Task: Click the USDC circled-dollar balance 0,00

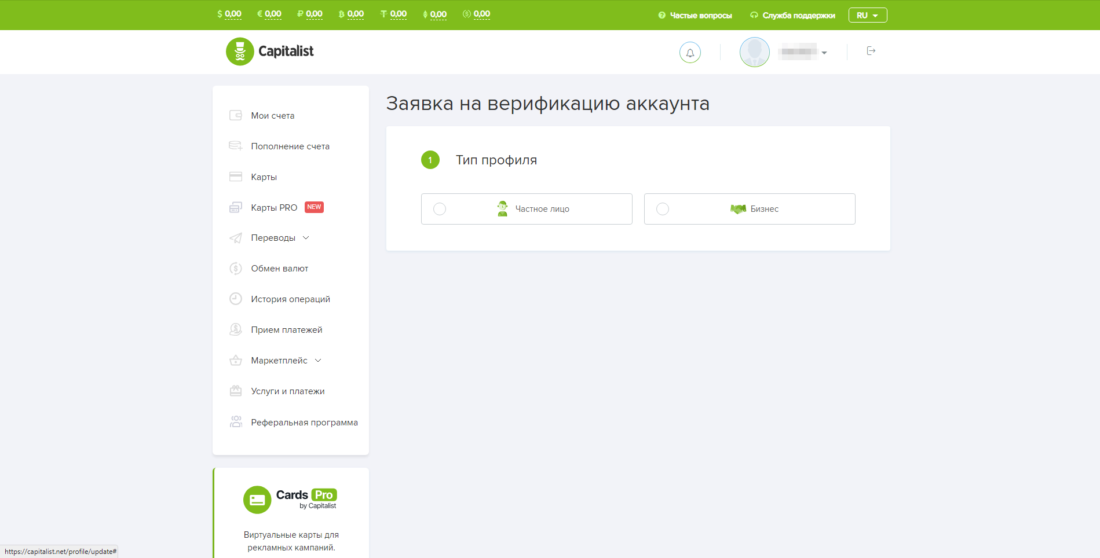Action: point(481,14)
